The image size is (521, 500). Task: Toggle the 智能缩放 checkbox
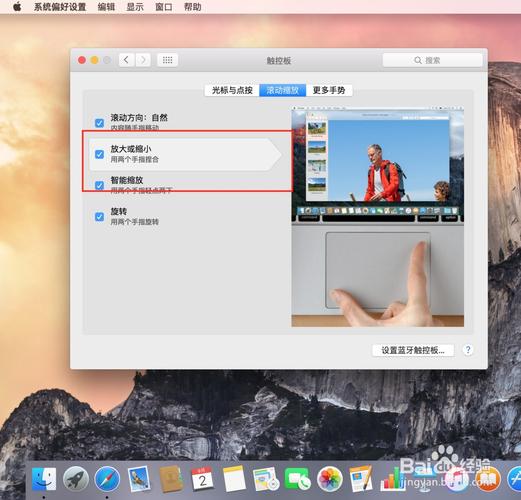99,185
